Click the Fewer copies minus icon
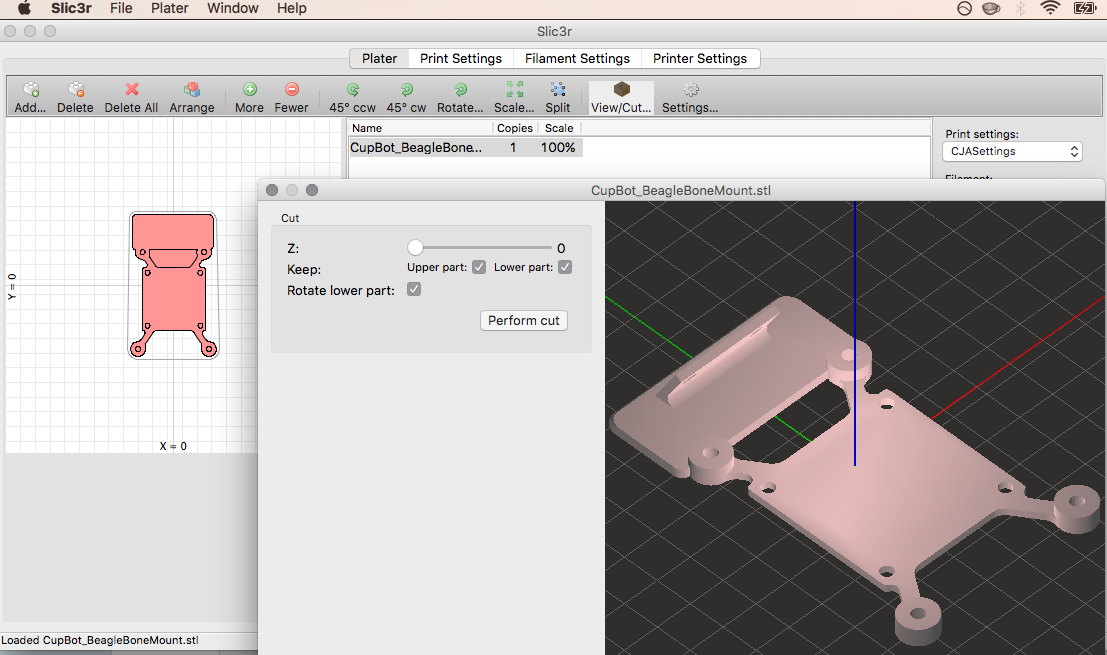 pos(292,90)
